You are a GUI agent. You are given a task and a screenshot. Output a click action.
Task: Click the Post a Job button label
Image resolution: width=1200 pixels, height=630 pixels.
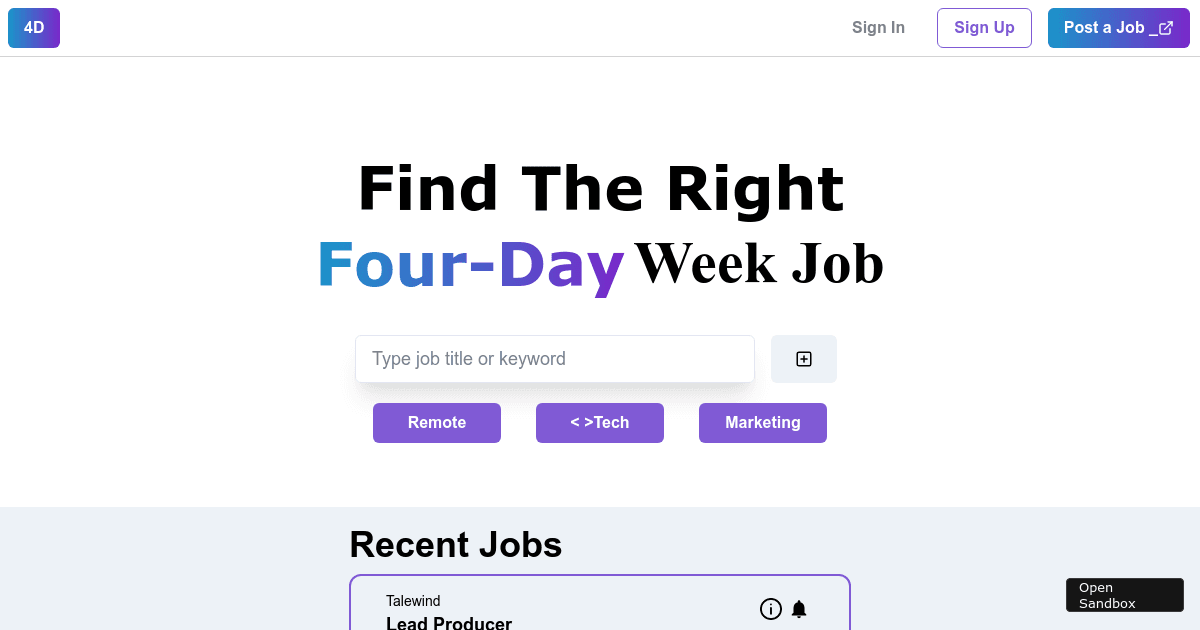pyautogui.click(x=1103, y=28)
